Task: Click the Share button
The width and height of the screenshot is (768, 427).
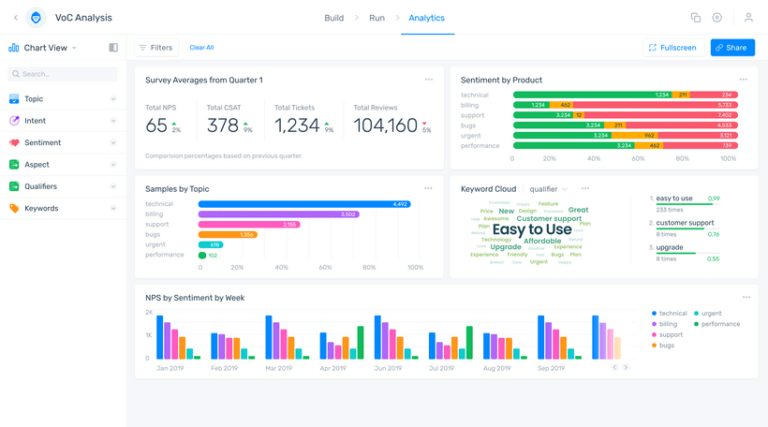Action: (732, 47)
